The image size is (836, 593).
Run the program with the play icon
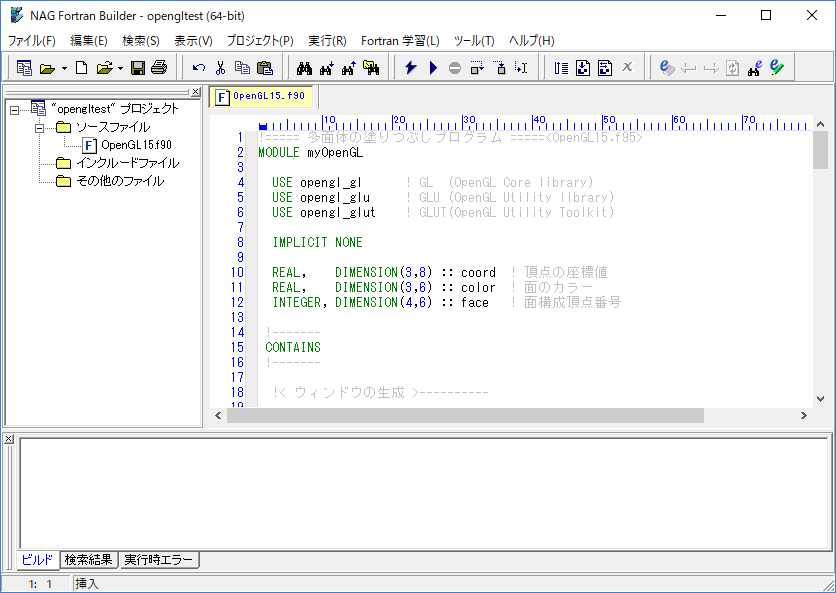(433, 68)
